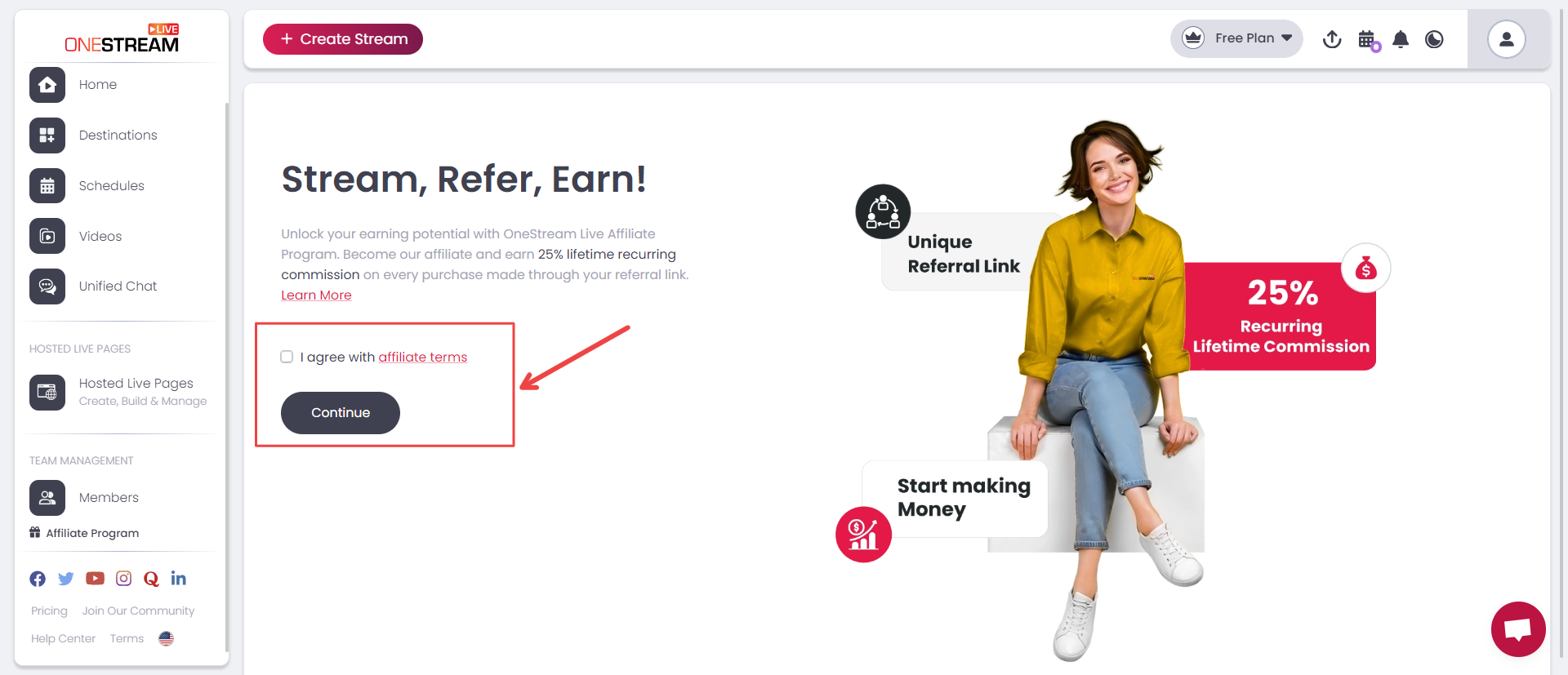The height and width of the screenshot is (675, 1568).
Task: Click the Create Stream button
Action: [343, 39]
